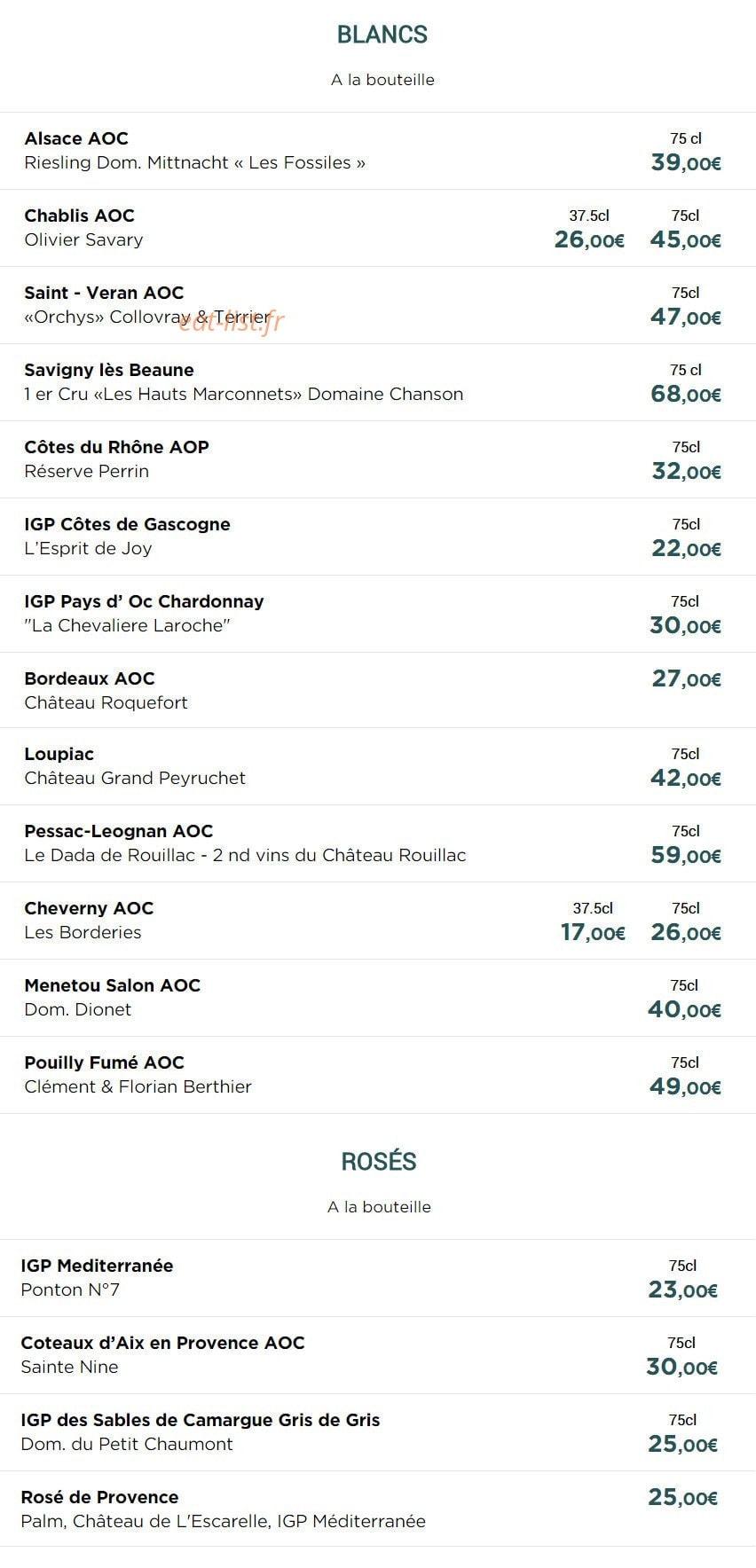
Task: Select IGP Pays d' Oc Chardonnay
Action: [378, 614]
